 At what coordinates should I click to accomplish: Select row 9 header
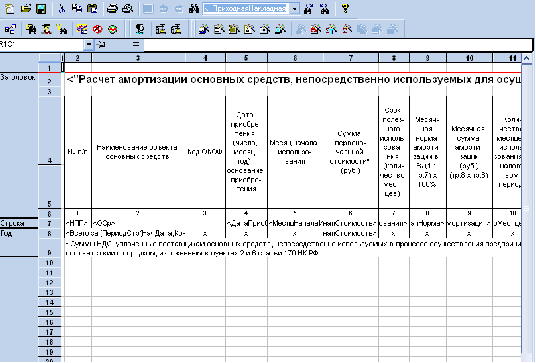coord(50,248)
